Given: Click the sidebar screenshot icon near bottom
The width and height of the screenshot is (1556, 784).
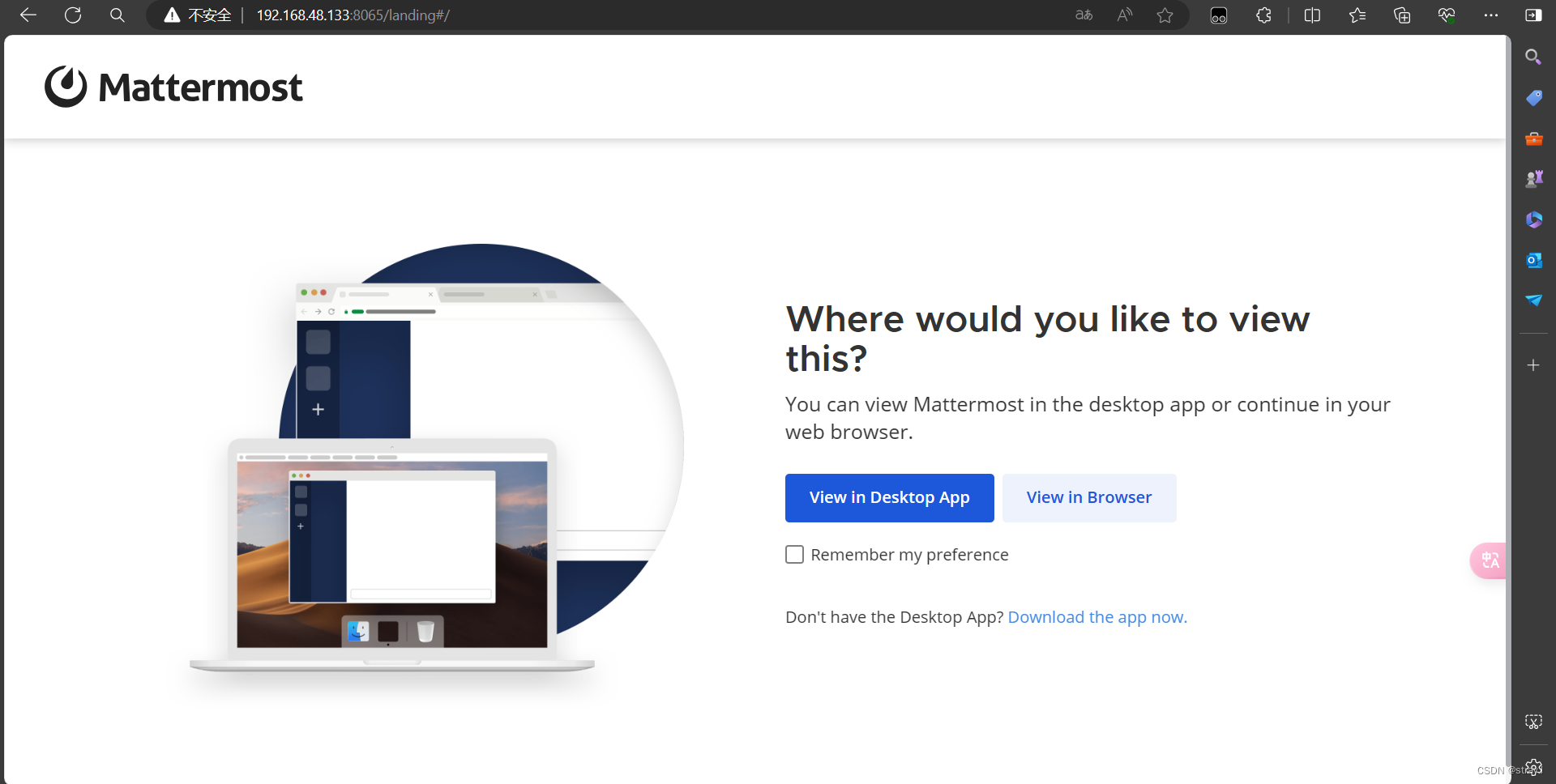Looking at the screenshot, I should click(x=1533, y=722).
